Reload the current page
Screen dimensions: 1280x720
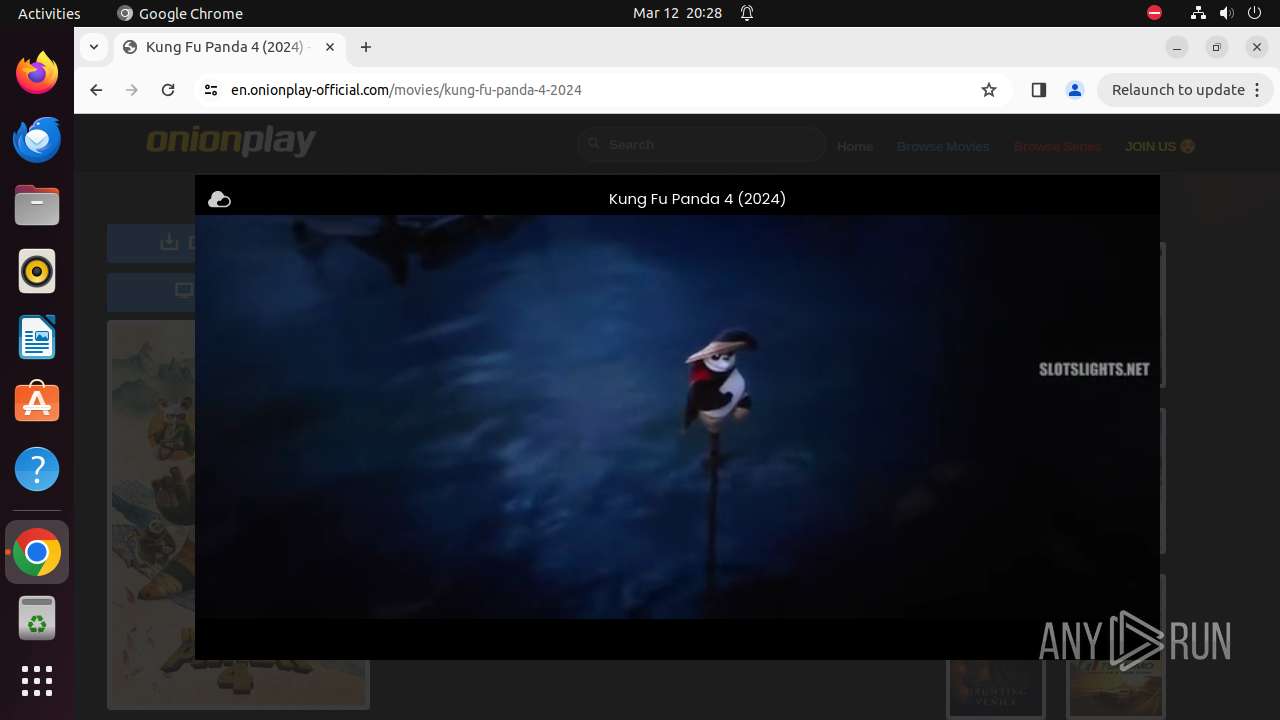168,90
